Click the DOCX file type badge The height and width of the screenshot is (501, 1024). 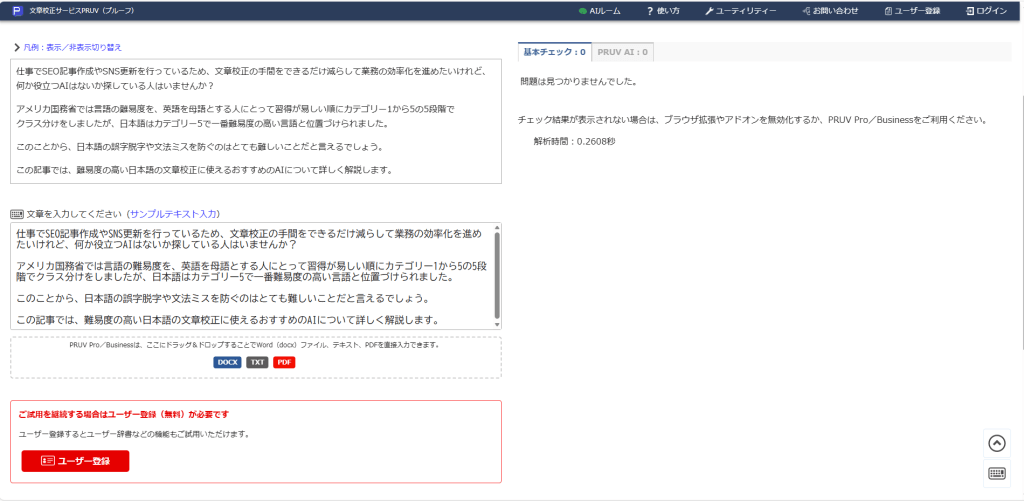[x=228, y=362]
